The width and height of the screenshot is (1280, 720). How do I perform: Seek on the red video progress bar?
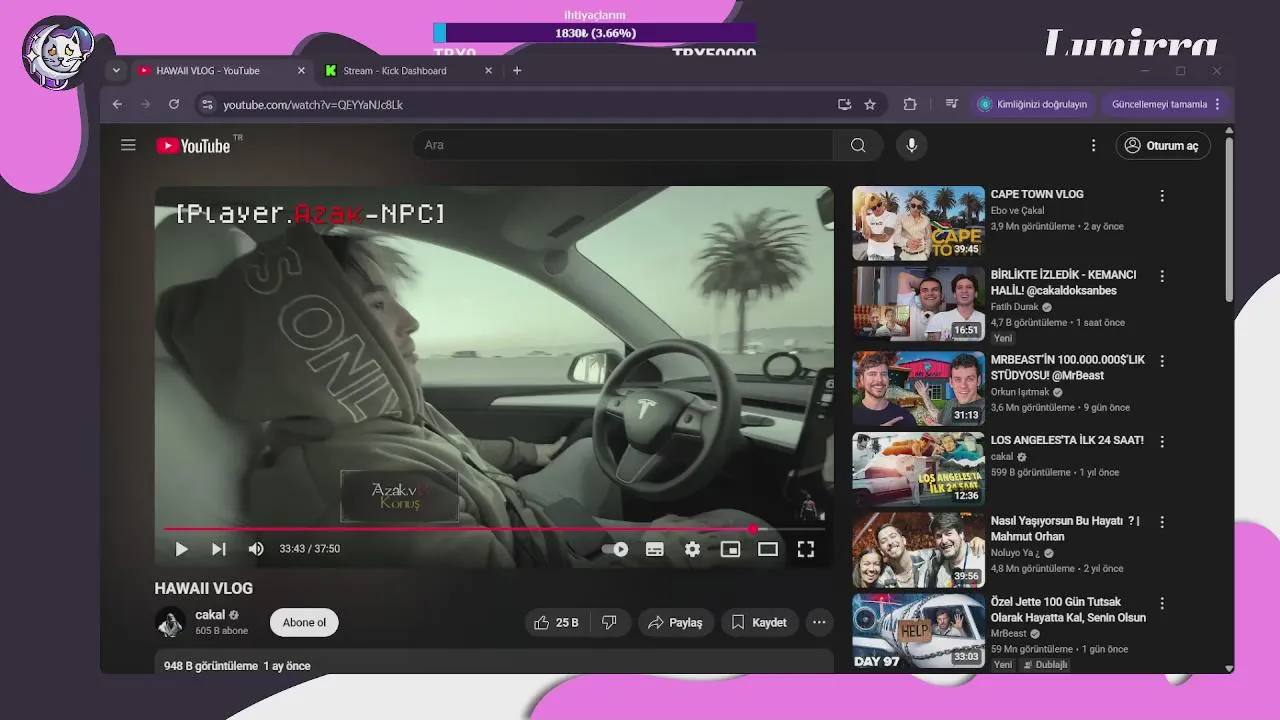[x=494, y=529]
